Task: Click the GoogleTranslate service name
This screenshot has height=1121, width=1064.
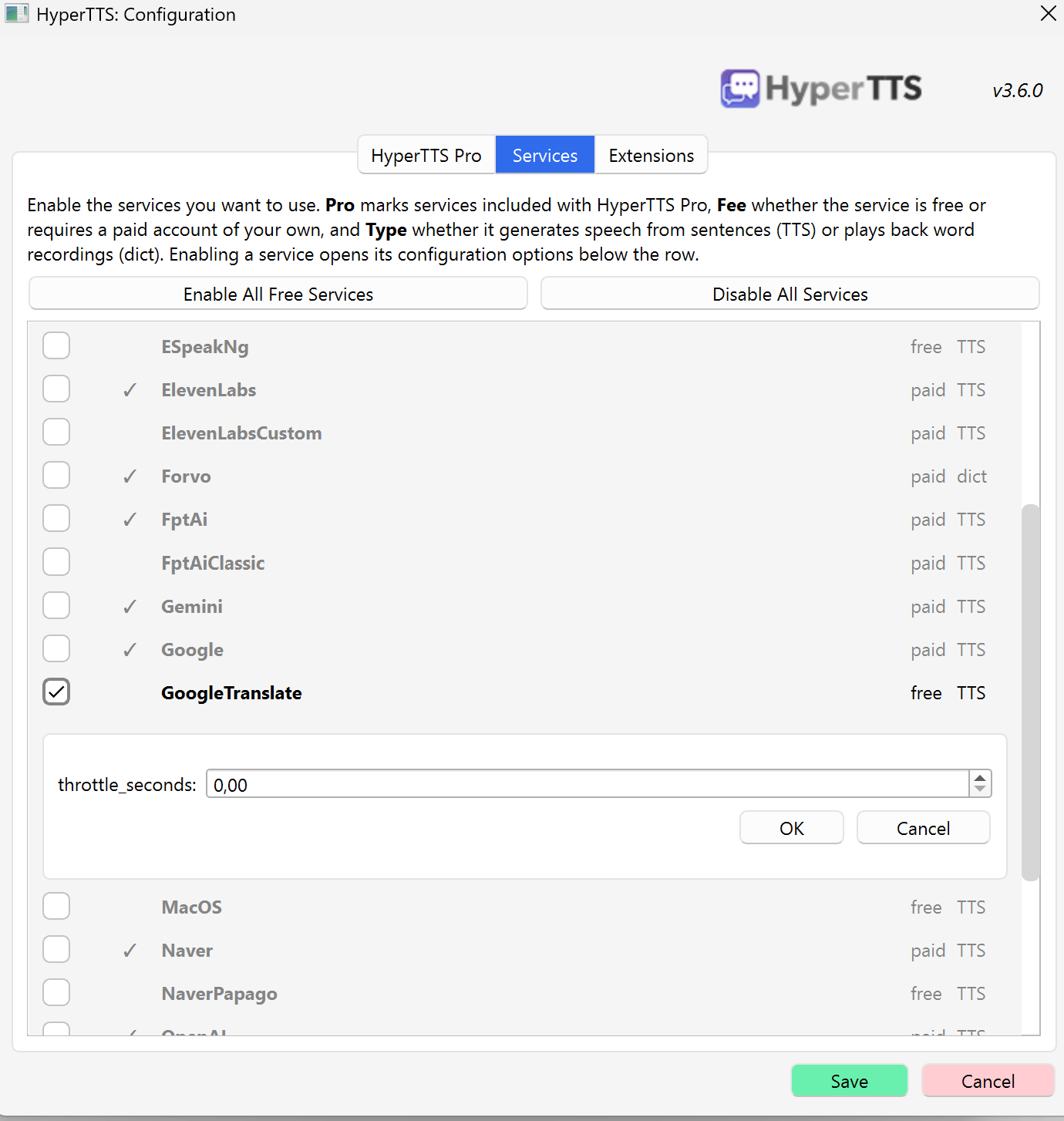Action: [x=231, y=693]
